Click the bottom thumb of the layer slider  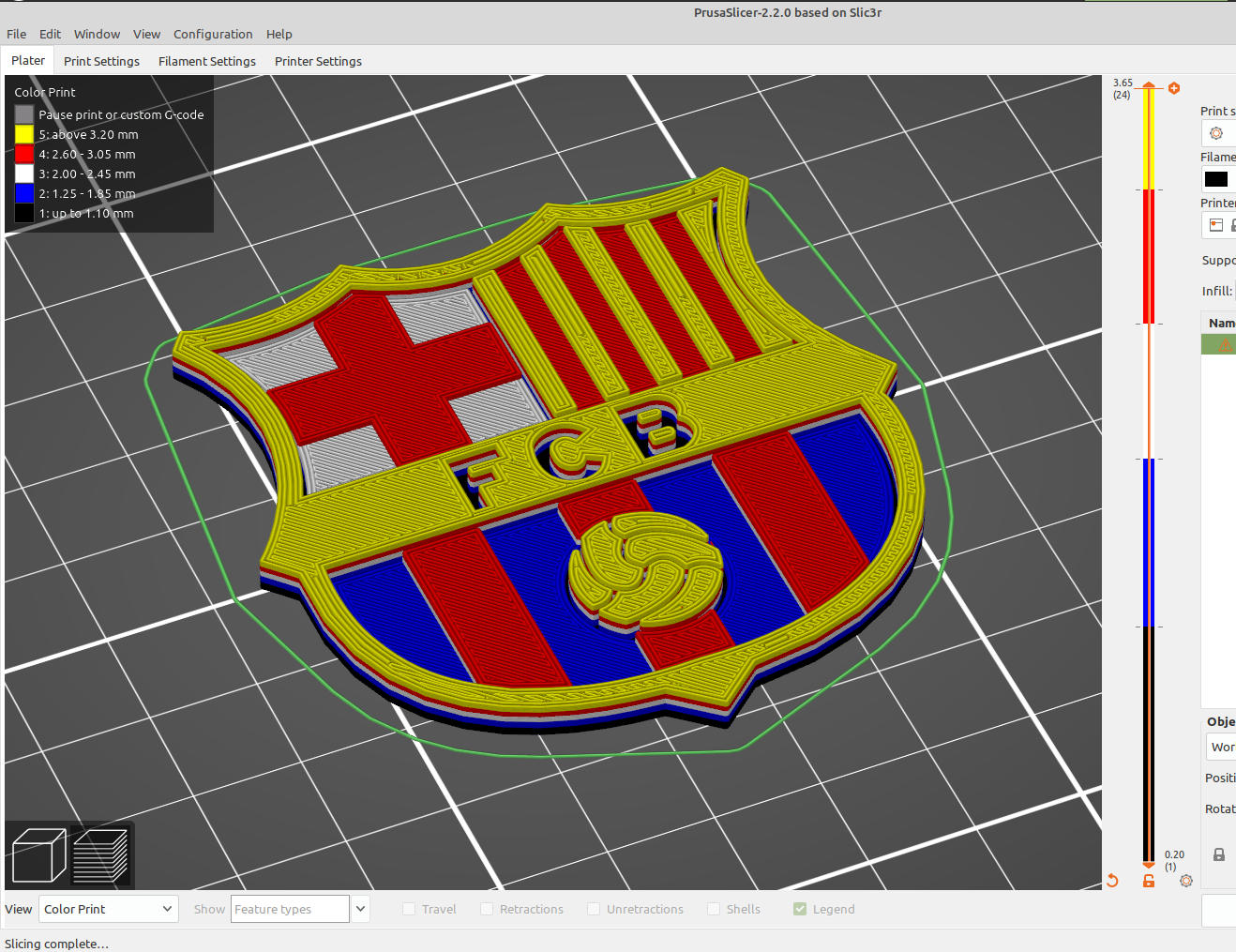click(1149, 864)
